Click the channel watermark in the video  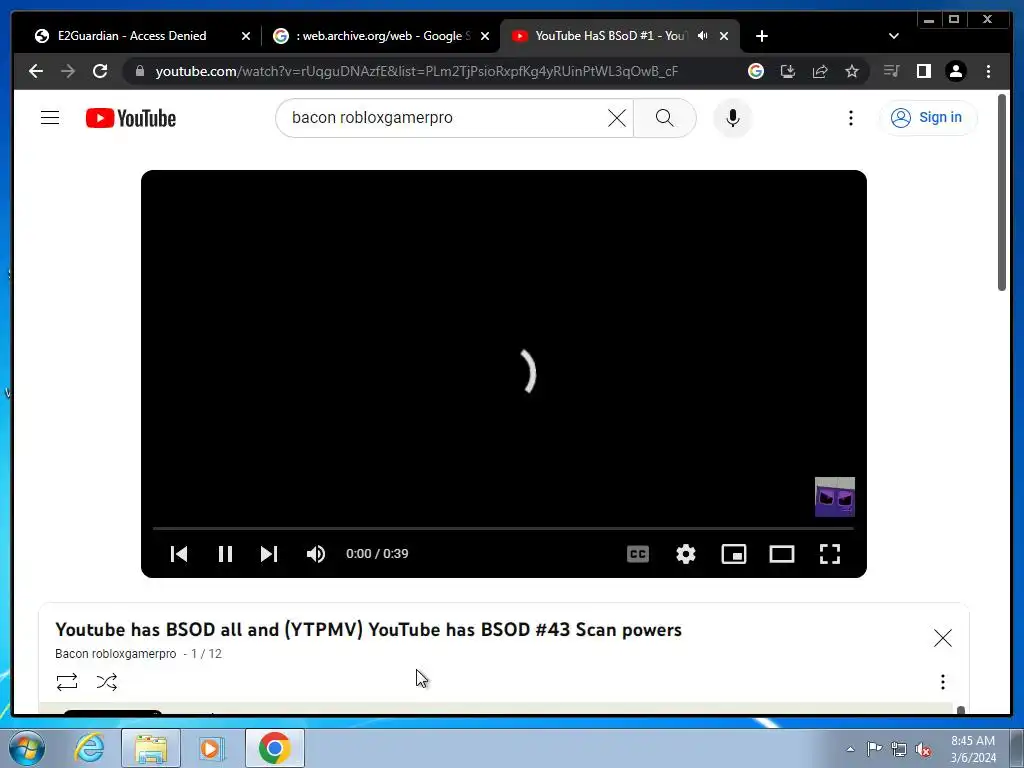835,497
